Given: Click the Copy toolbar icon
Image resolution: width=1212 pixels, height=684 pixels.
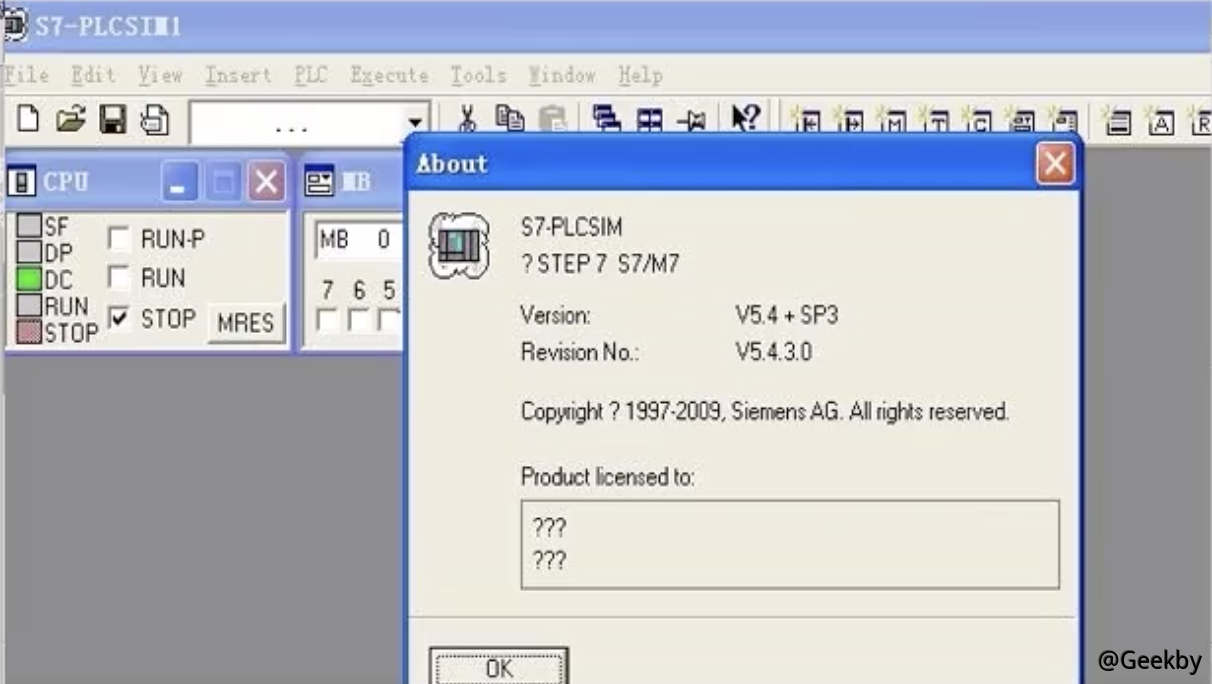Looking at the screenshot, I should pyautogui.click(x=510, y=120).
